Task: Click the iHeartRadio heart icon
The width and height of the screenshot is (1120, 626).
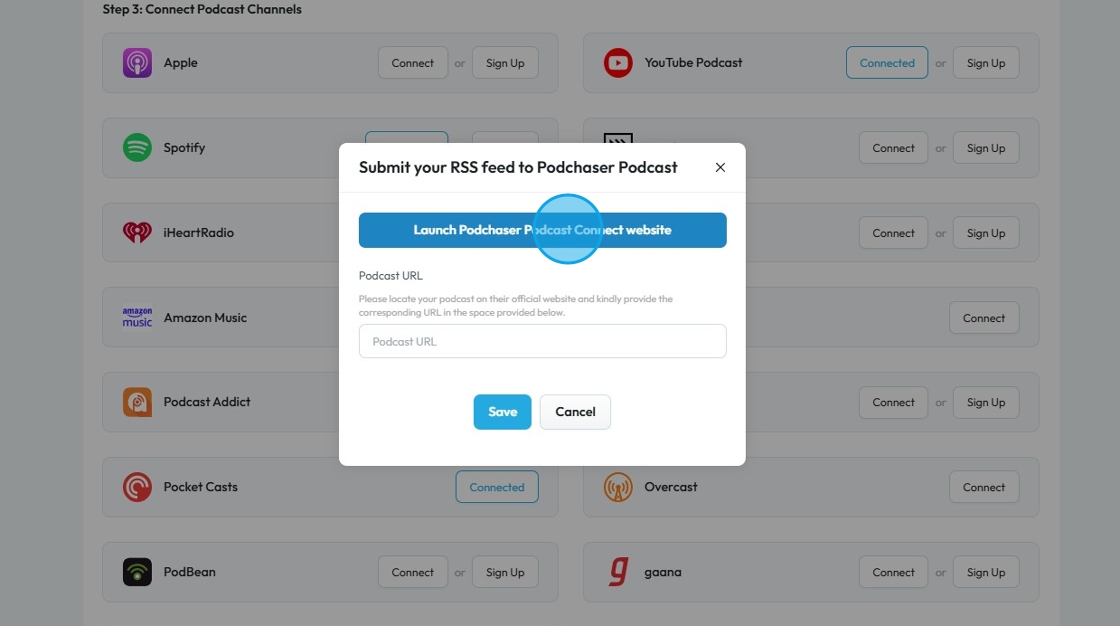Action: coord(137,233)
